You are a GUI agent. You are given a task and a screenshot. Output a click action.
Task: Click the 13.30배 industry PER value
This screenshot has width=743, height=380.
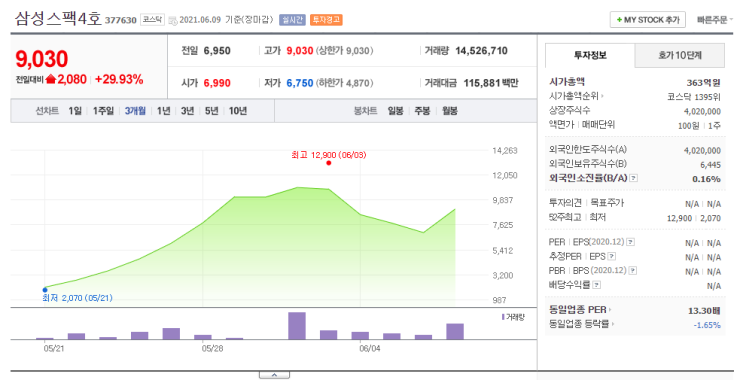[x=704, y=311]
